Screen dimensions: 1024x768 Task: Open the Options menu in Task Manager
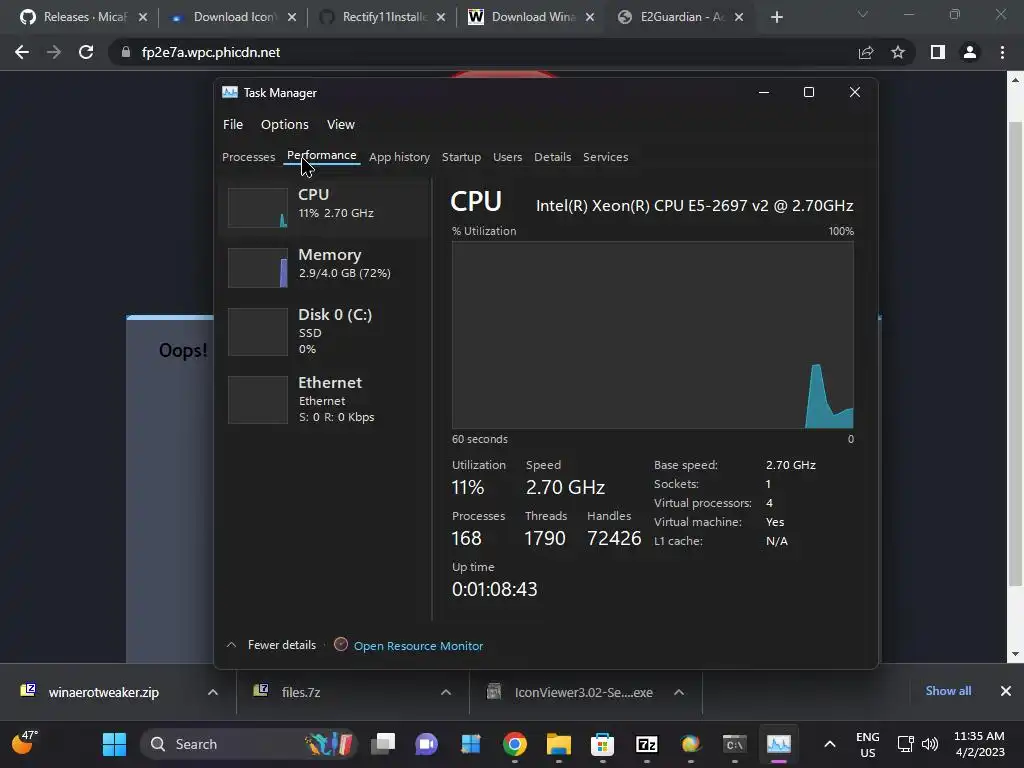(284, 124)
